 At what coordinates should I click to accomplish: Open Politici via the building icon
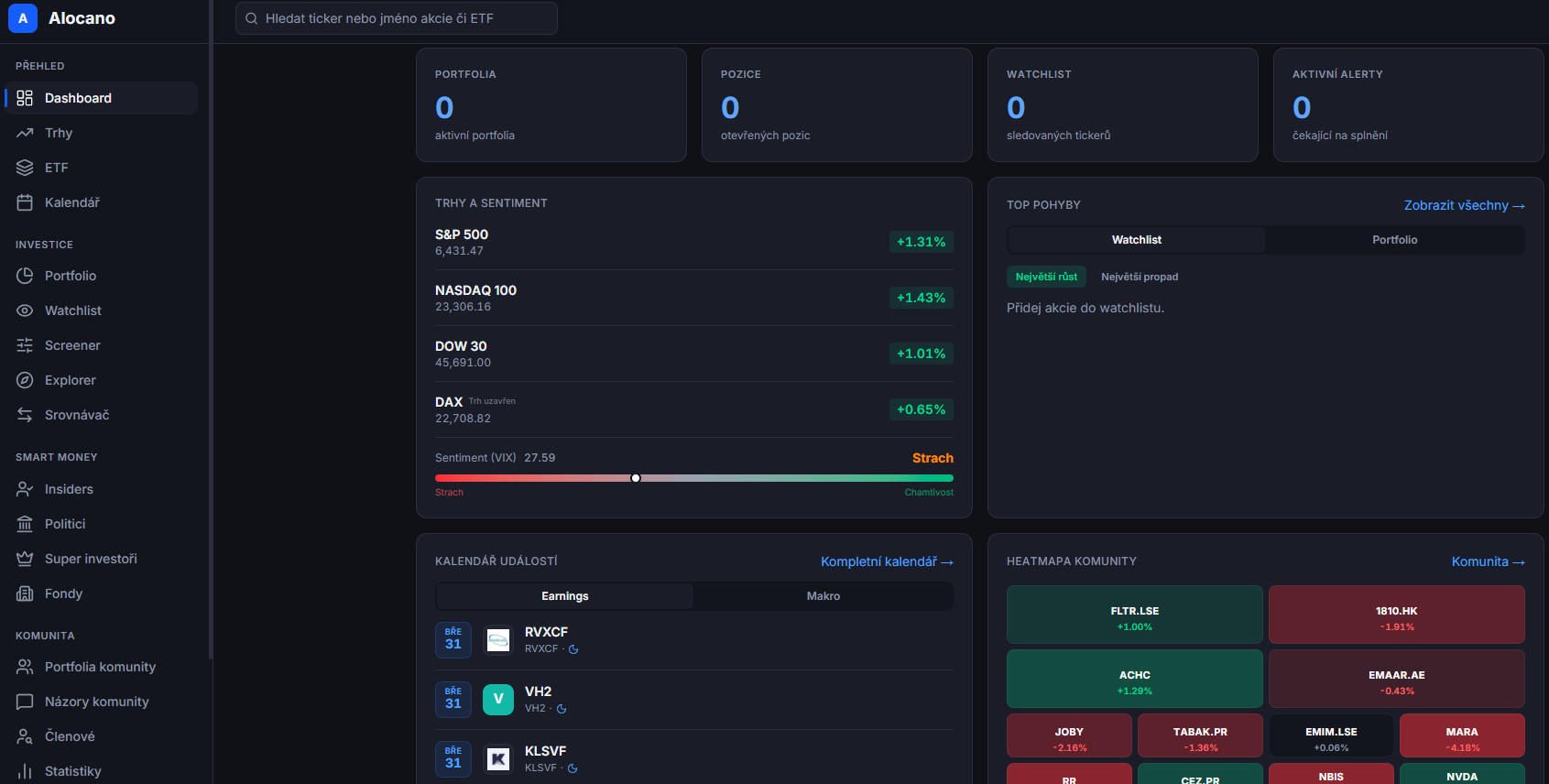(x=25, y=524)
